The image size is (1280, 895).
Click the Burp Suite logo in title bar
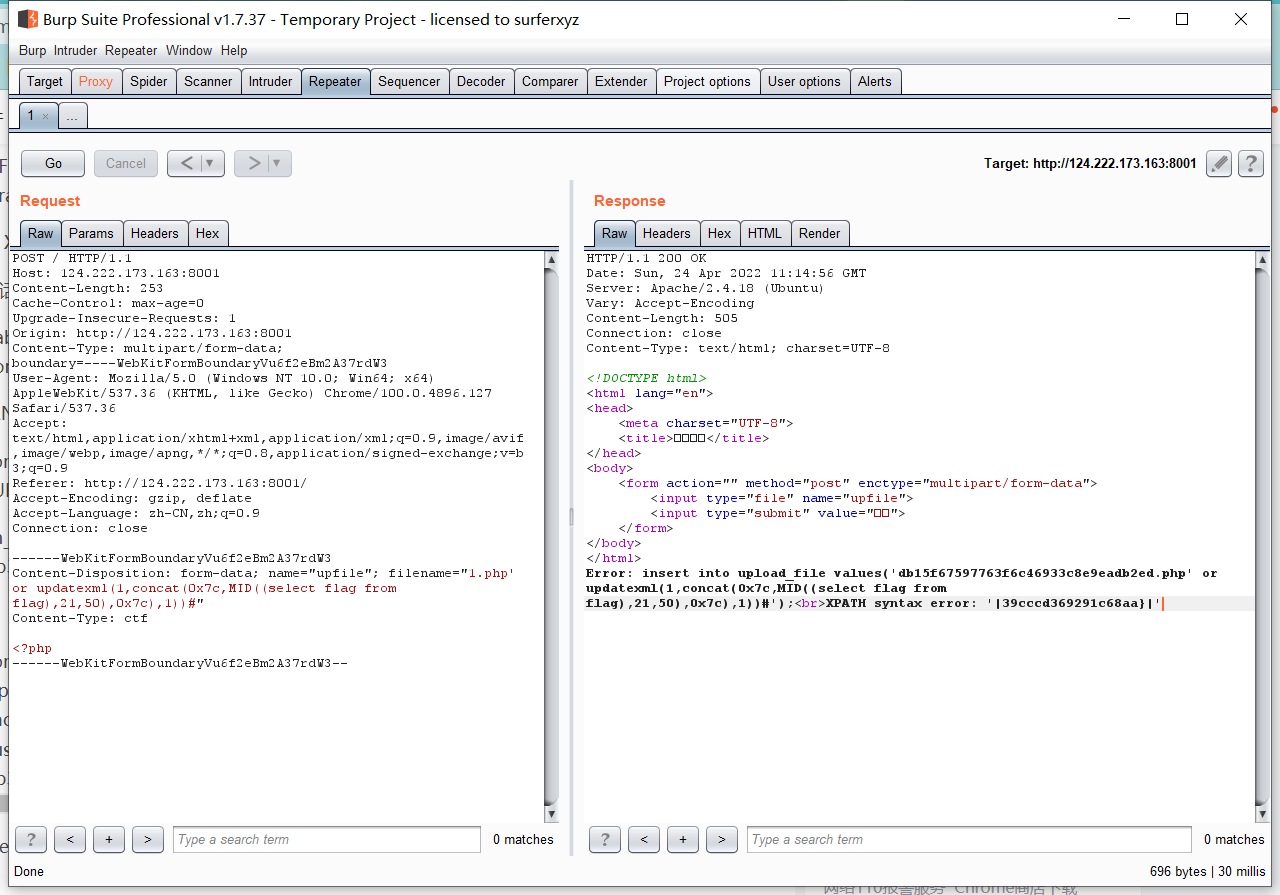[28, 19]
